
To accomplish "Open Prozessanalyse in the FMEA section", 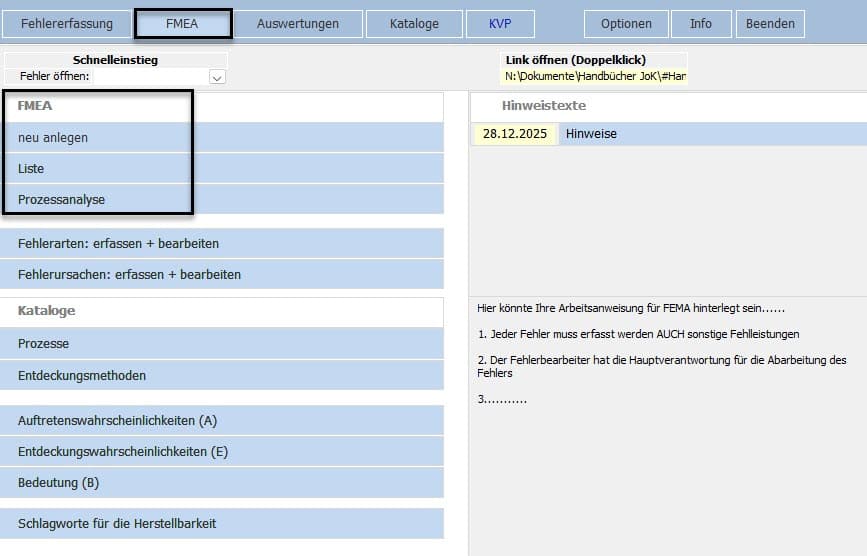I will click(61, 200).
